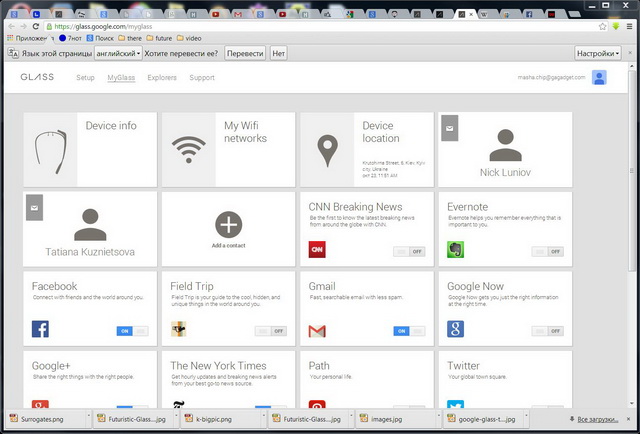
Task: Click the map pin Device location icon
Action: (x=327, y=151)
